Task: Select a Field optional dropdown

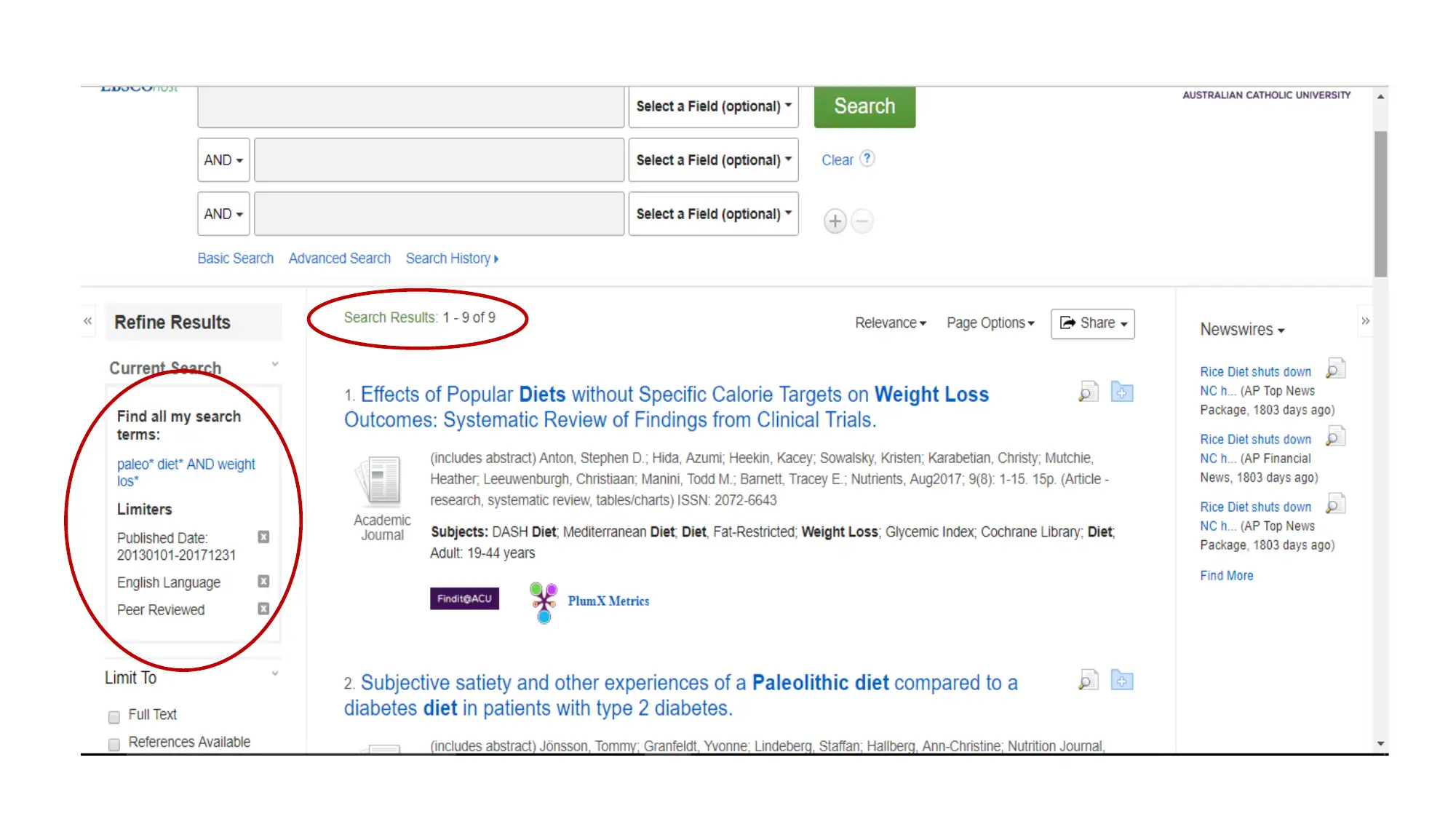Action: 713,106
